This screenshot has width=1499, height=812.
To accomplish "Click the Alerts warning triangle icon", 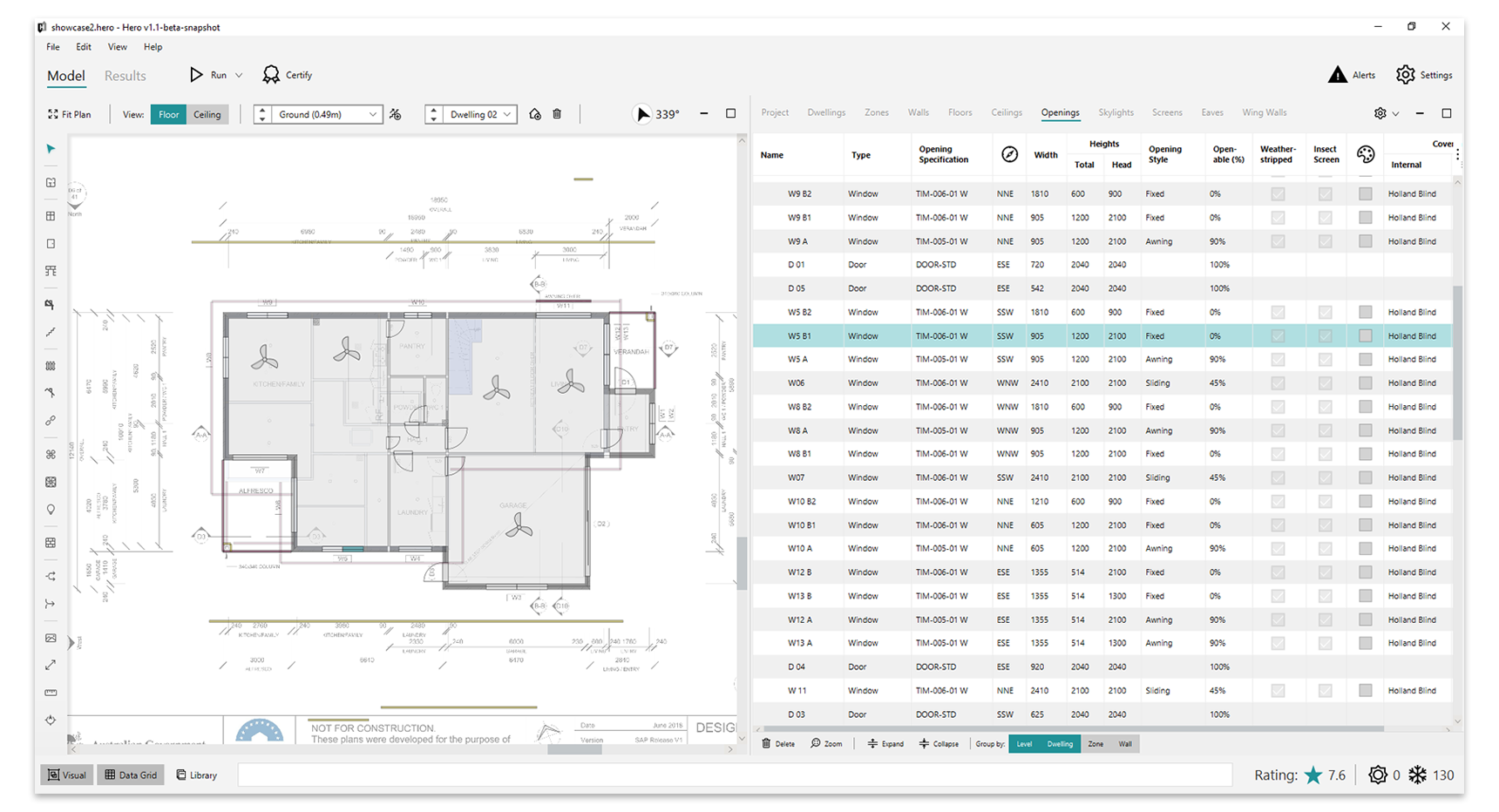I will pyautogui.click(x=1338, y=75).
